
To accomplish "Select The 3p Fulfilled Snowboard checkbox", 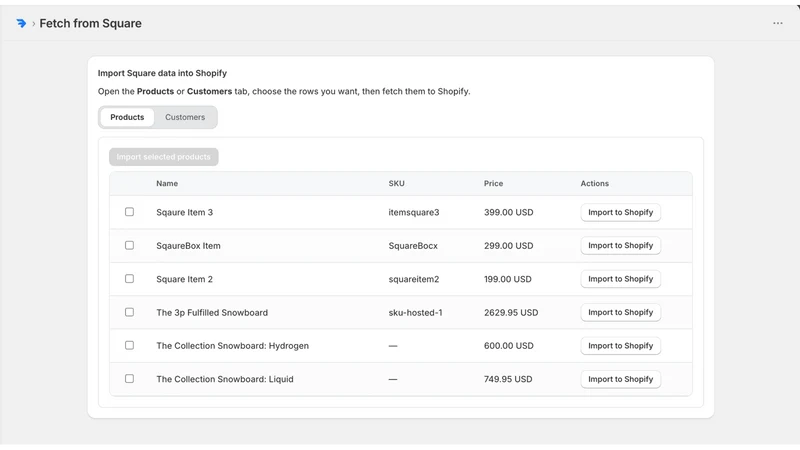I will 130,312.
